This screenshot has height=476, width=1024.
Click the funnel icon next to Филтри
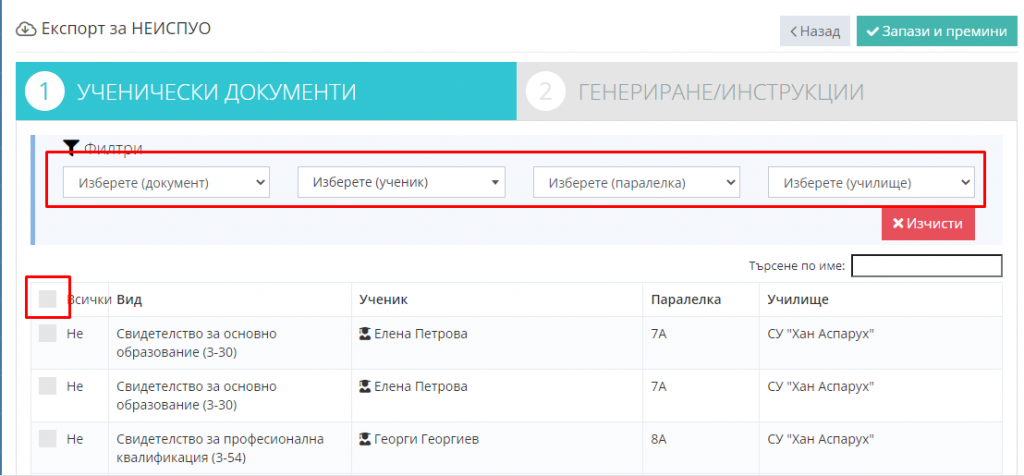[71, 148]
